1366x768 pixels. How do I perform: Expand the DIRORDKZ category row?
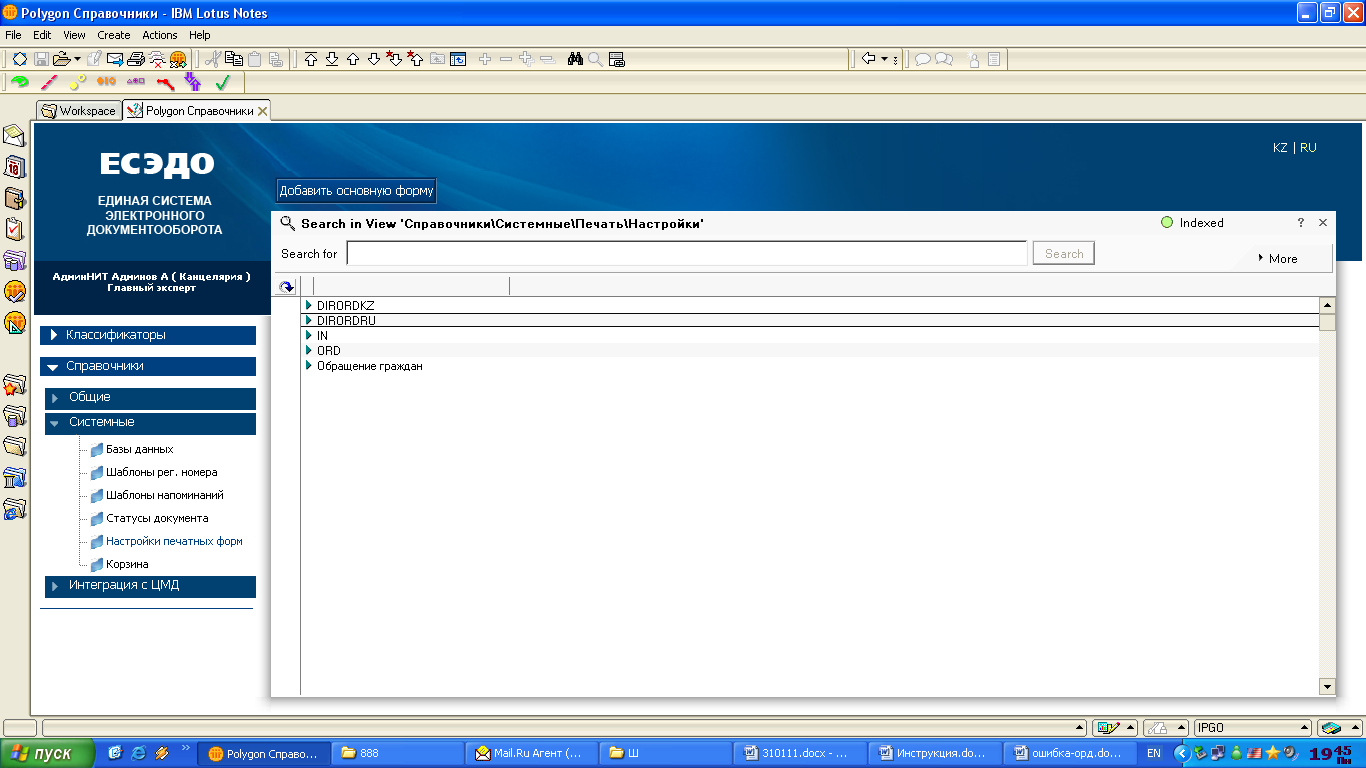[x=309, y=305]
